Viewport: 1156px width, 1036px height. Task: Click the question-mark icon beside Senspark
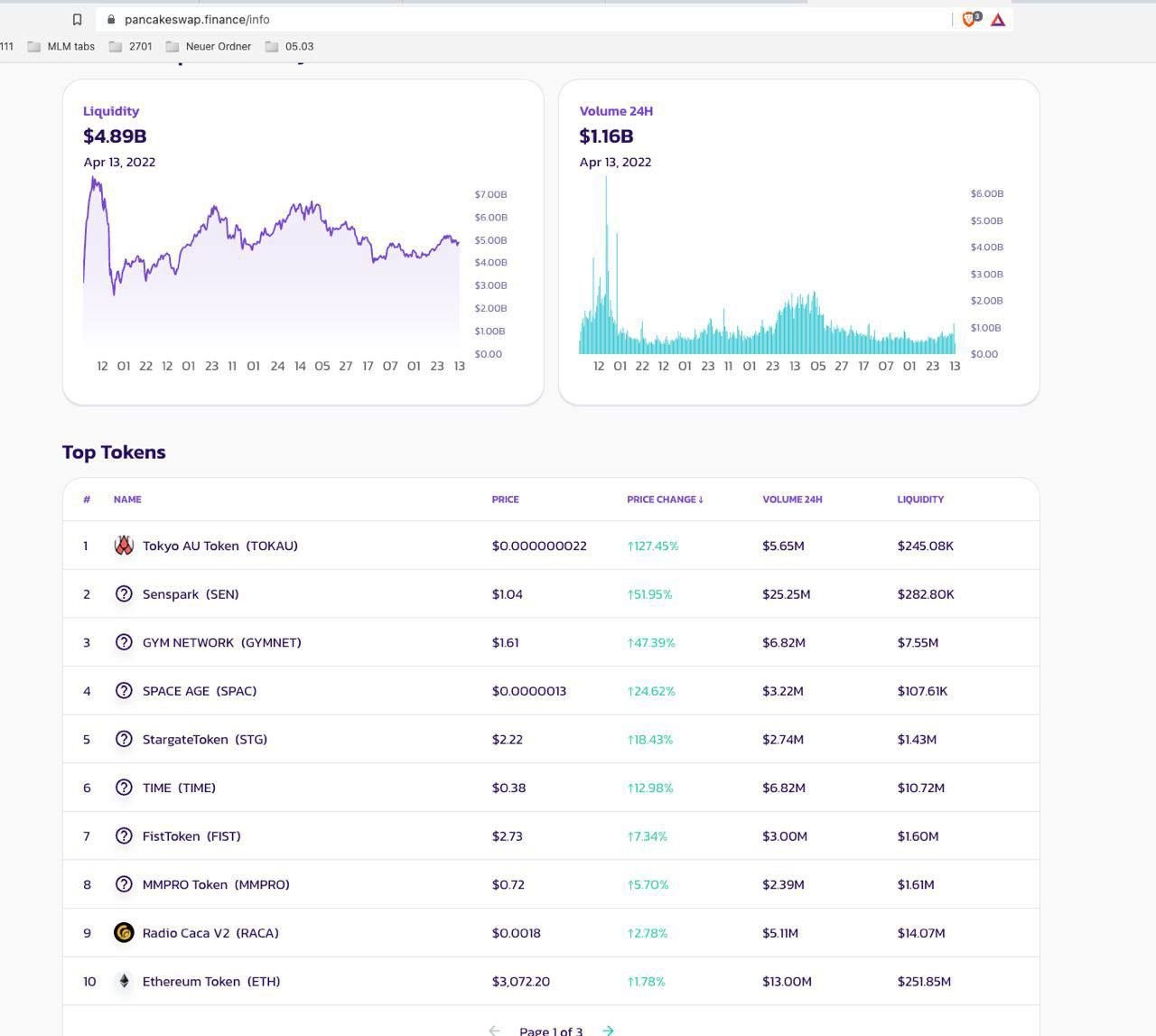click(124, 593)
